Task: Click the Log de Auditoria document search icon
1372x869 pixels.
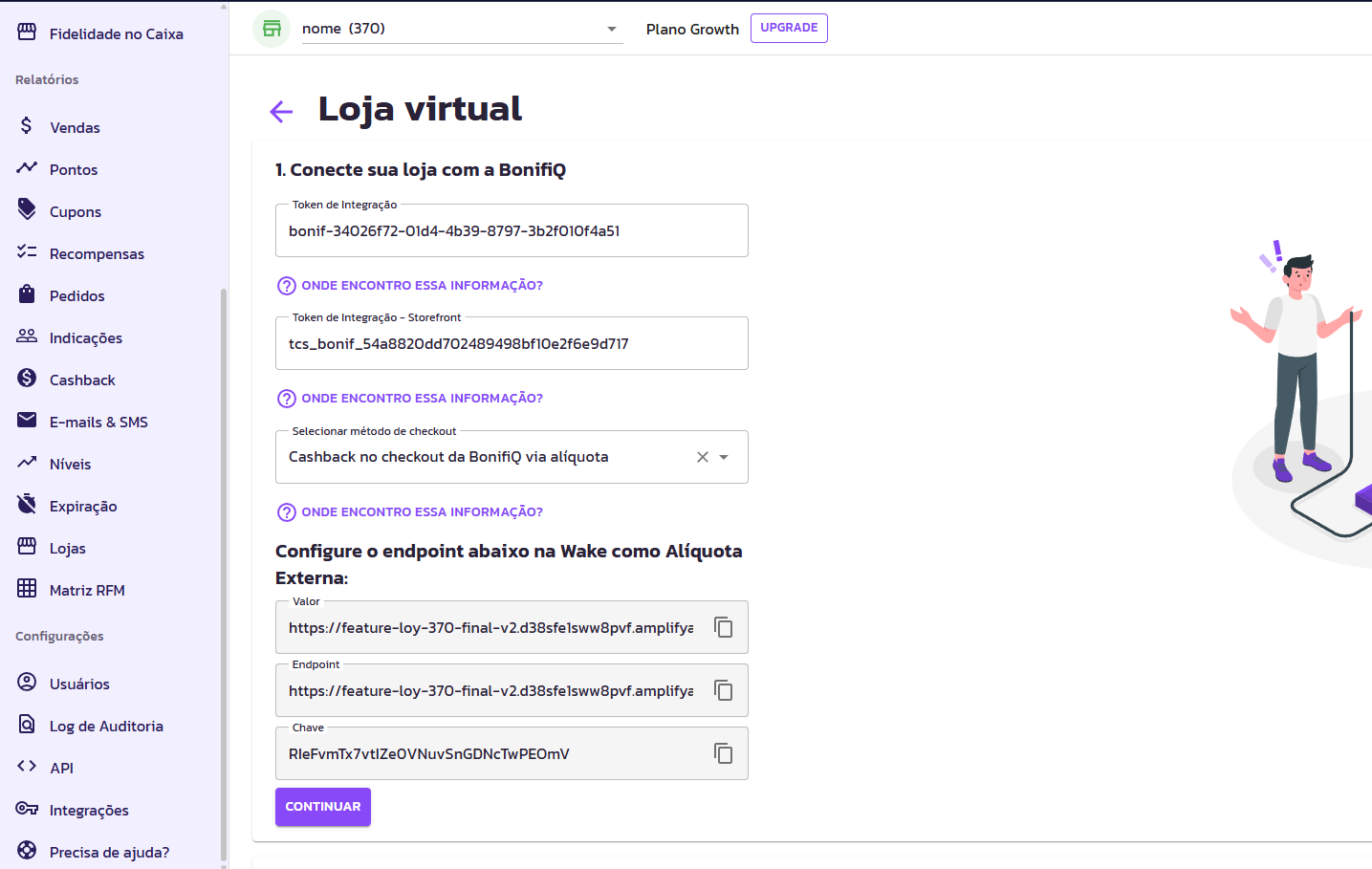Action: pos(27,725)
